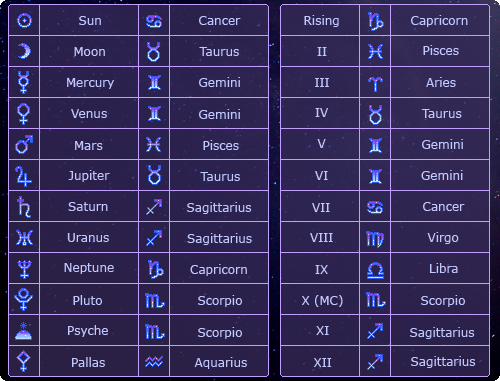The height and width of the screenshot is (381, 500).
Task: Click the Cancer text next to Sun
Action: click(x=219, y=21)
